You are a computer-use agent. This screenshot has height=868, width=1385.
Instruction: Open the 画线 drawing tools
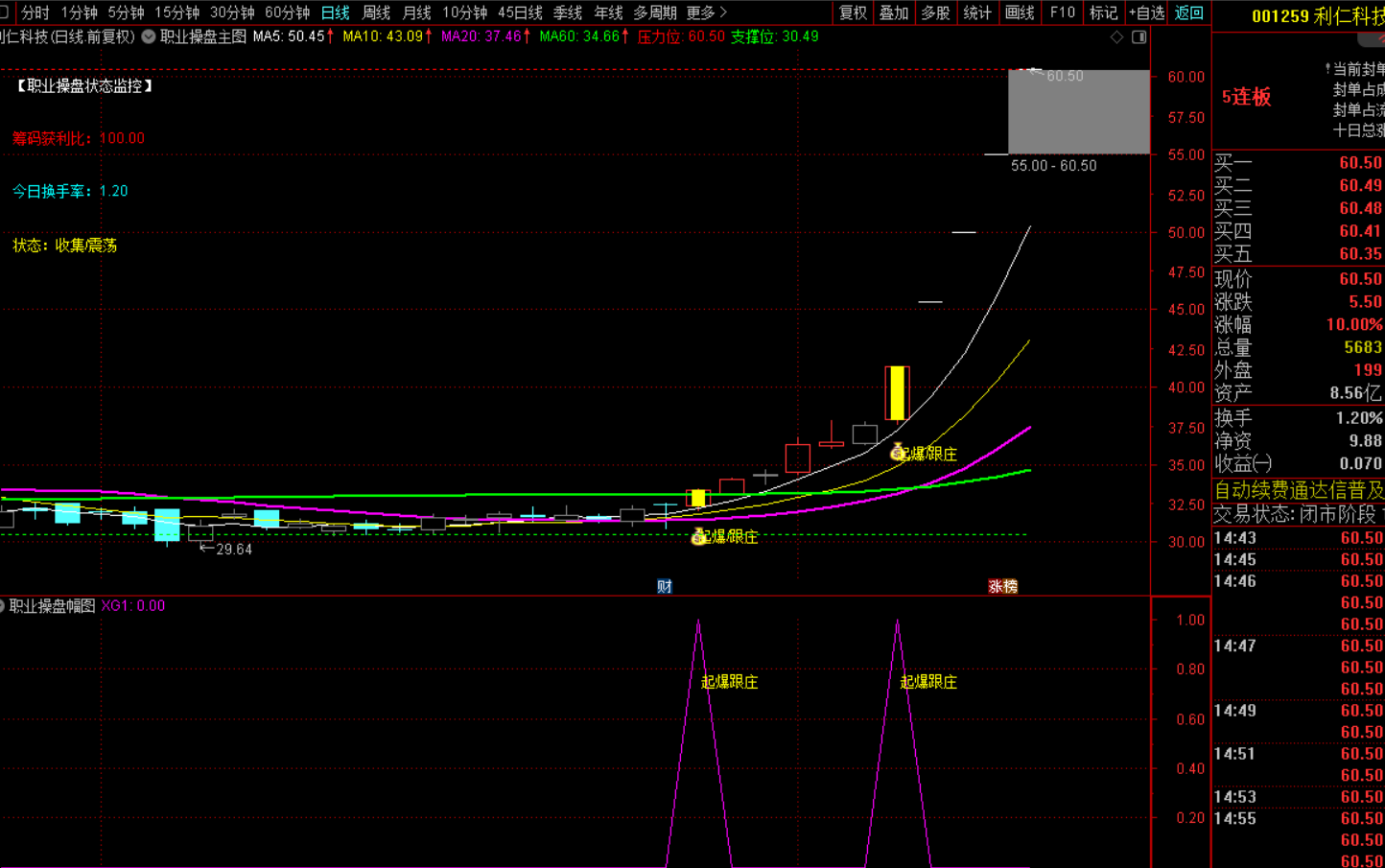pos(1020,12)
